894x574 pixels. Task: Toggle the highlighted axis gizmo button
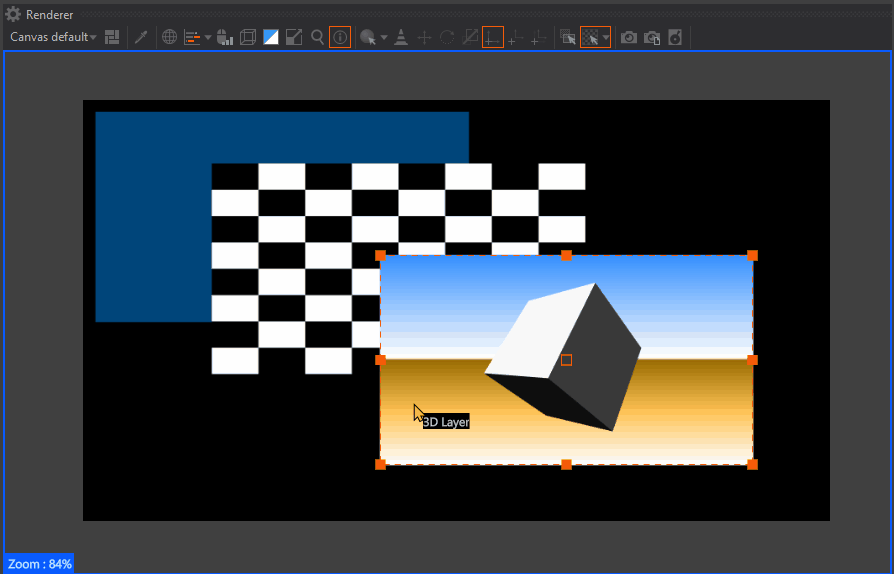click(x=492, y=37)
